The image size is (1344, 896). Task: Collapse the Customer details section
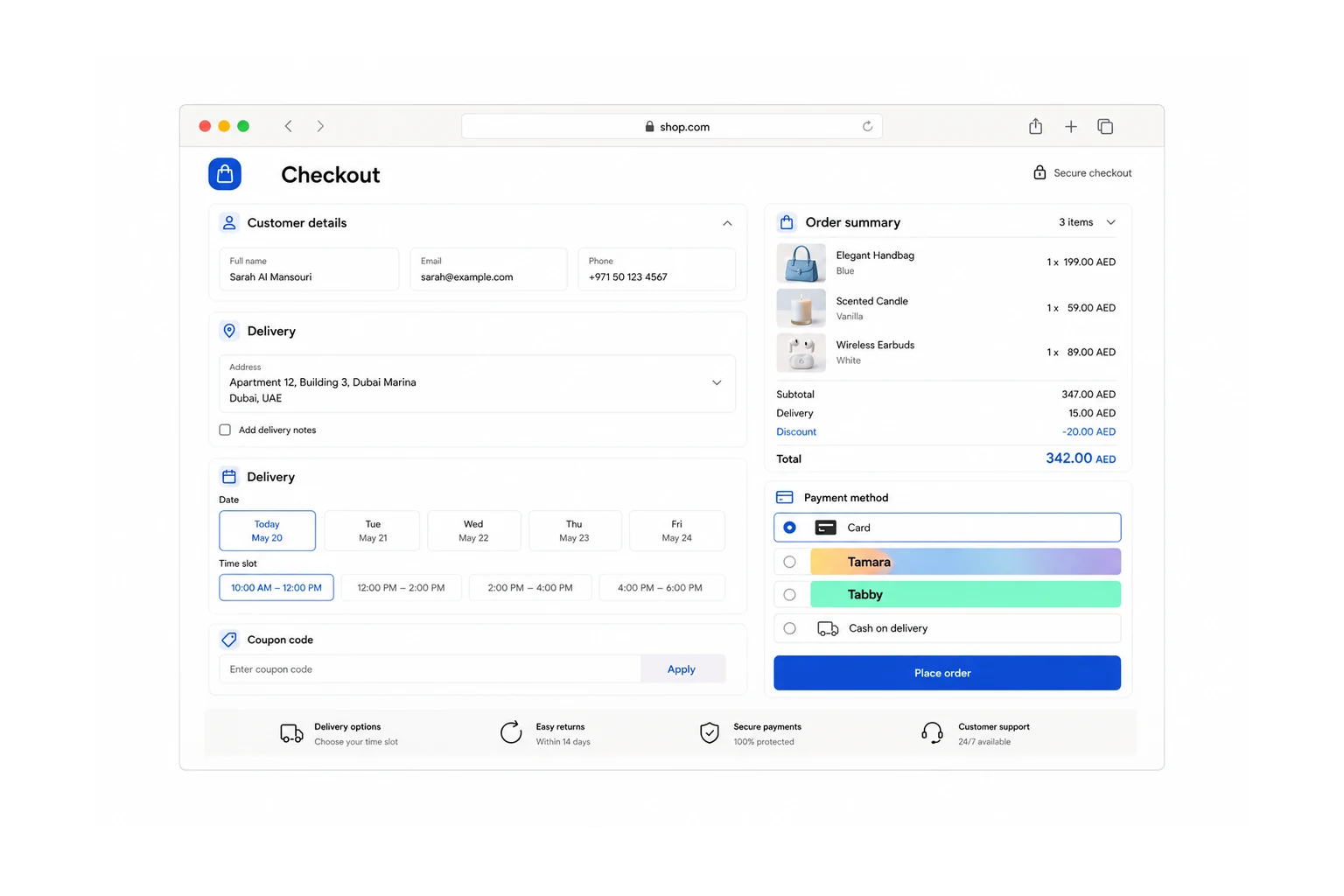(x=727, y=223)
